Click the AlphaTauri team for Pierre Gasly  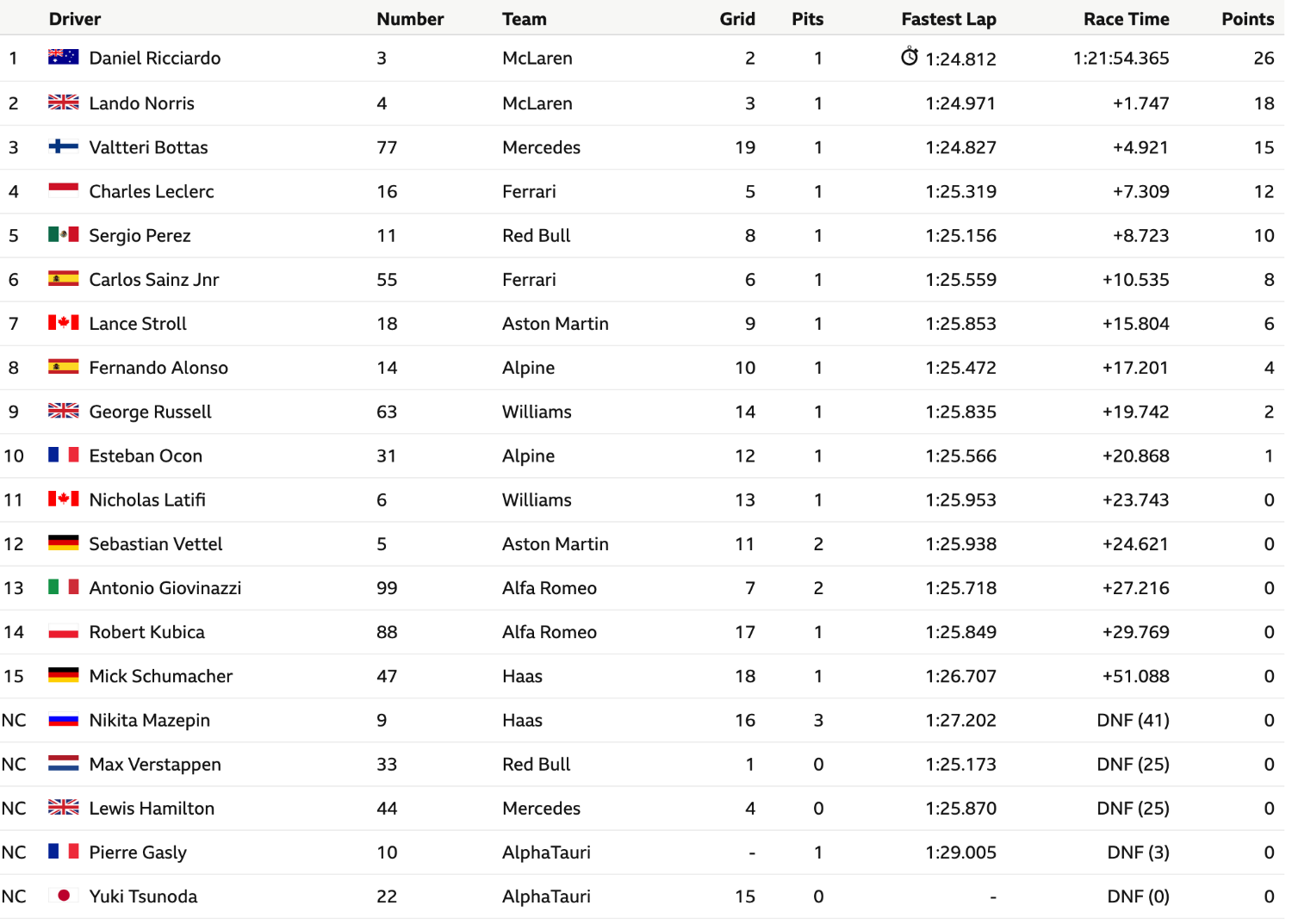pyautogui.click(x=546, y=853)
